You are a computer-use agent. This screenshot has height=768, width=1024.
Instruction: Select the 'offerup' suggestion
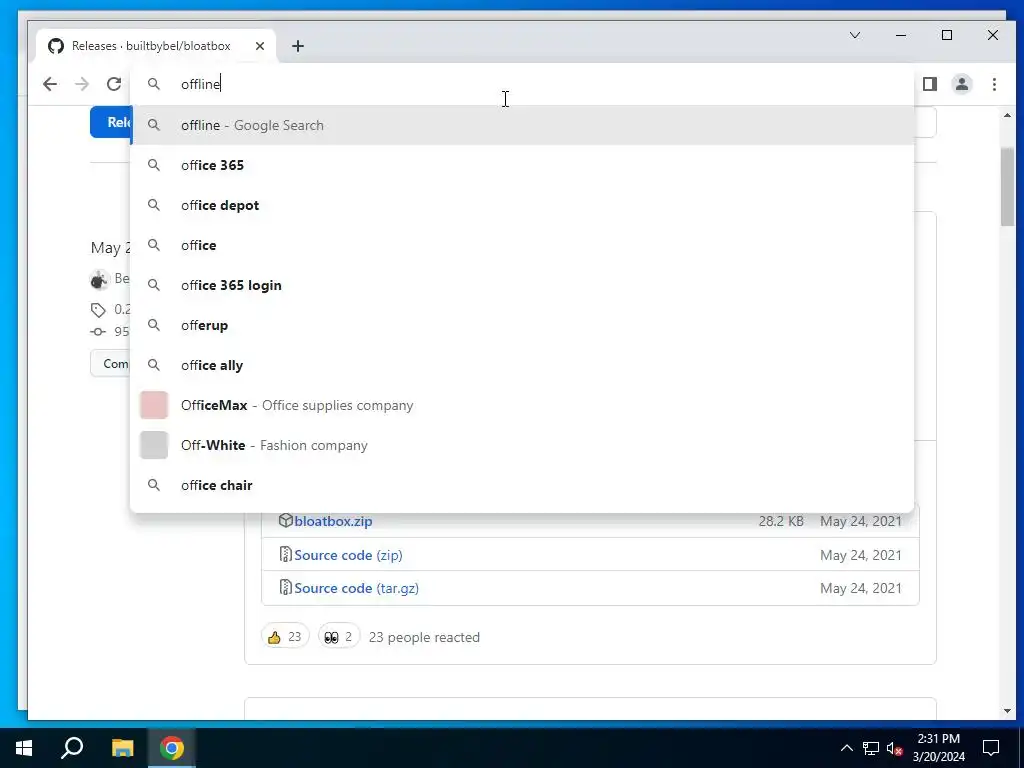(x=522, y=325)
